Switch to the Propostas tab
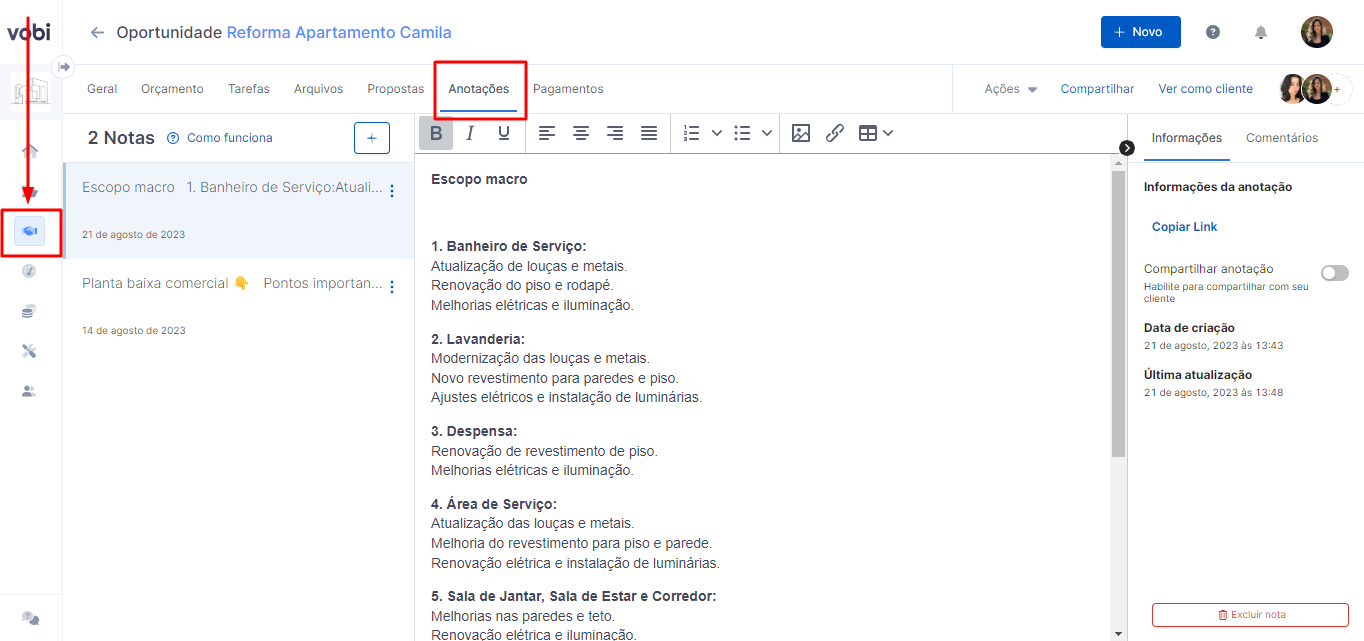Image resolution: width=1364 pixels, height=641 pixels. click(395, 89)
